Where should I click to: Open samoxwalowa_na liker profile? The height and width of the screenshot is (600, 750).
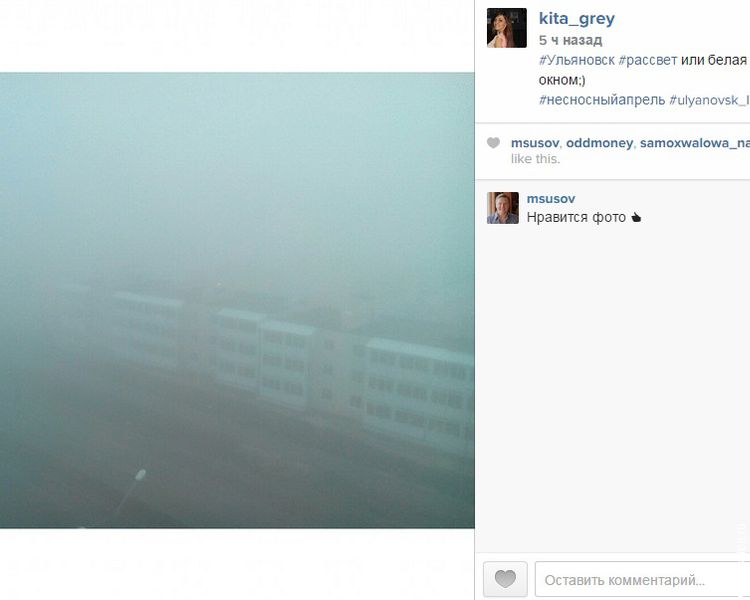695,143
